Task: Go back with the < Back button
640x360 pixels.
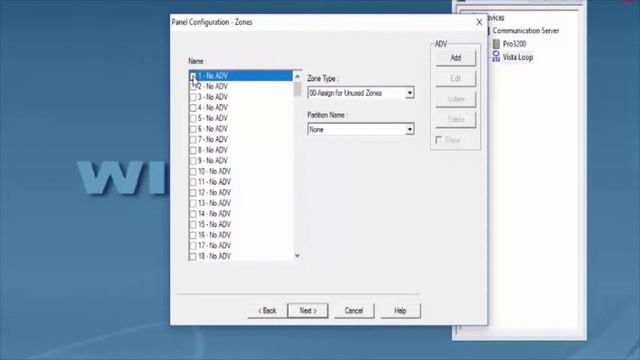Action: tap(267, 311)
